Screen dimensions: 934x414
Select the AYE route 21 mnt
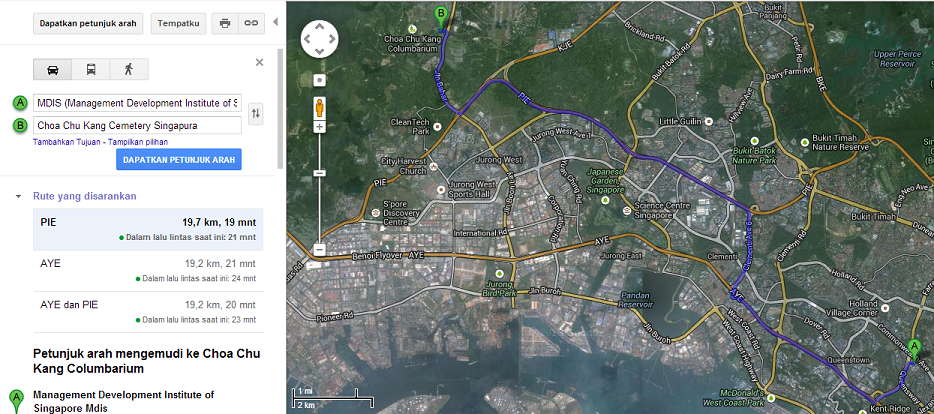click(148, 270)
